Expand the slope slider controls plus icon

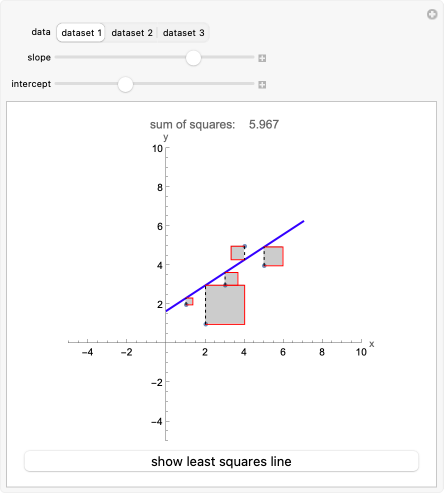[x=262, y=58]
